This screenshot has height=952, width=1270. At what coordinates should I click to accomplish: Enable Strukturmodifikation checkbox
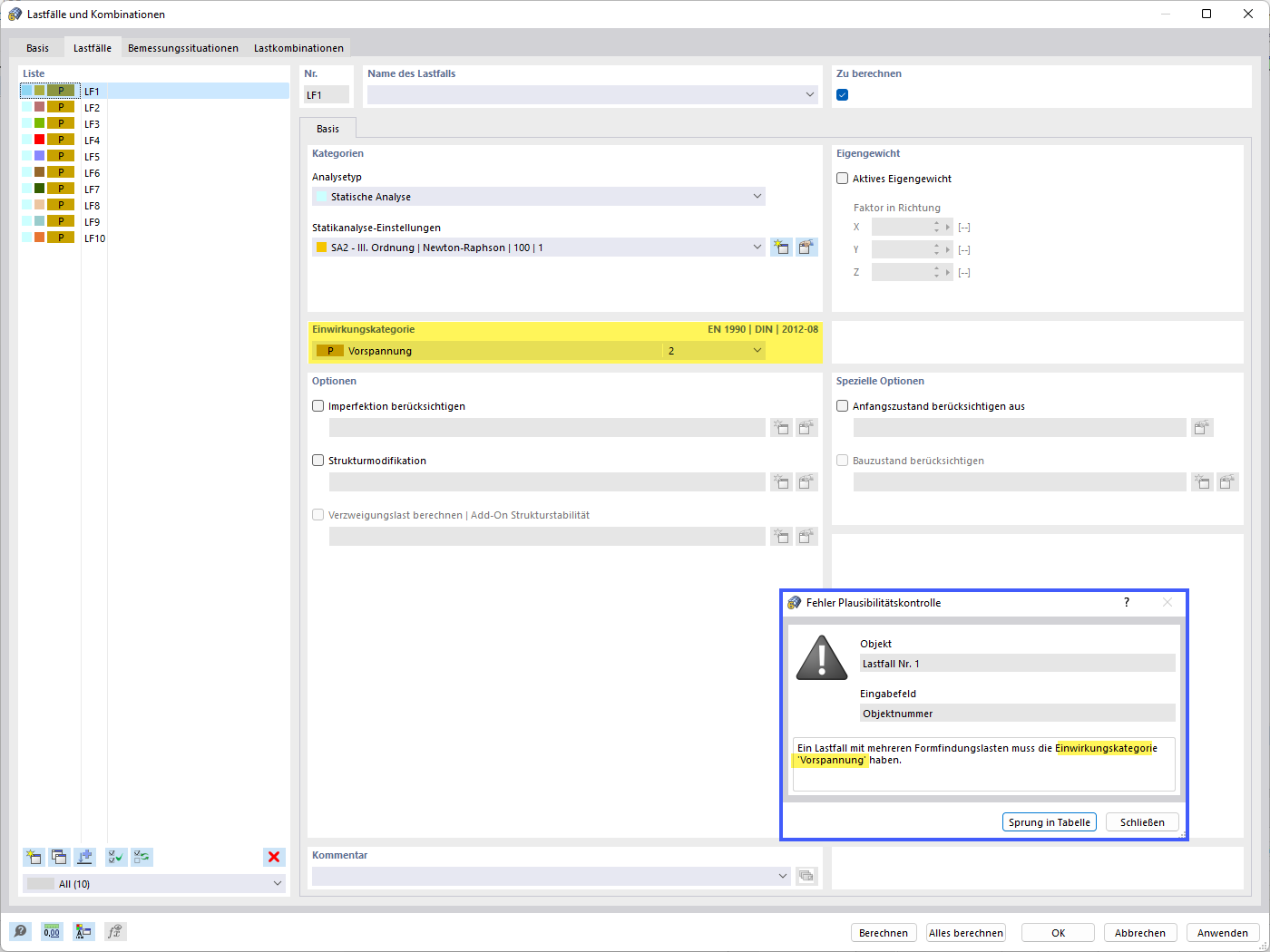pyautogui.click(x=317, y=461)
